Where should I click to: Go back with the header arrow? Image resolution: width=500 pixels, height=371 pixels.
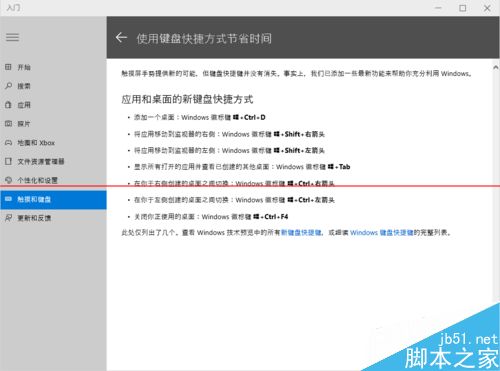tap(121, 38)
